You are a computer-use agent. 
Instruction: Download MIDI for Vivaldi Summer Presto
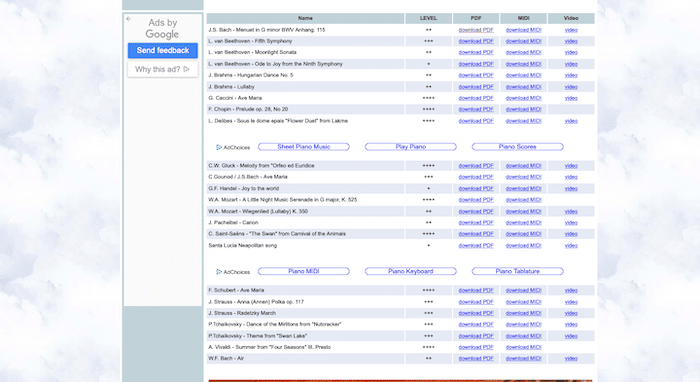pyautogui.click(x=523, y=347)
